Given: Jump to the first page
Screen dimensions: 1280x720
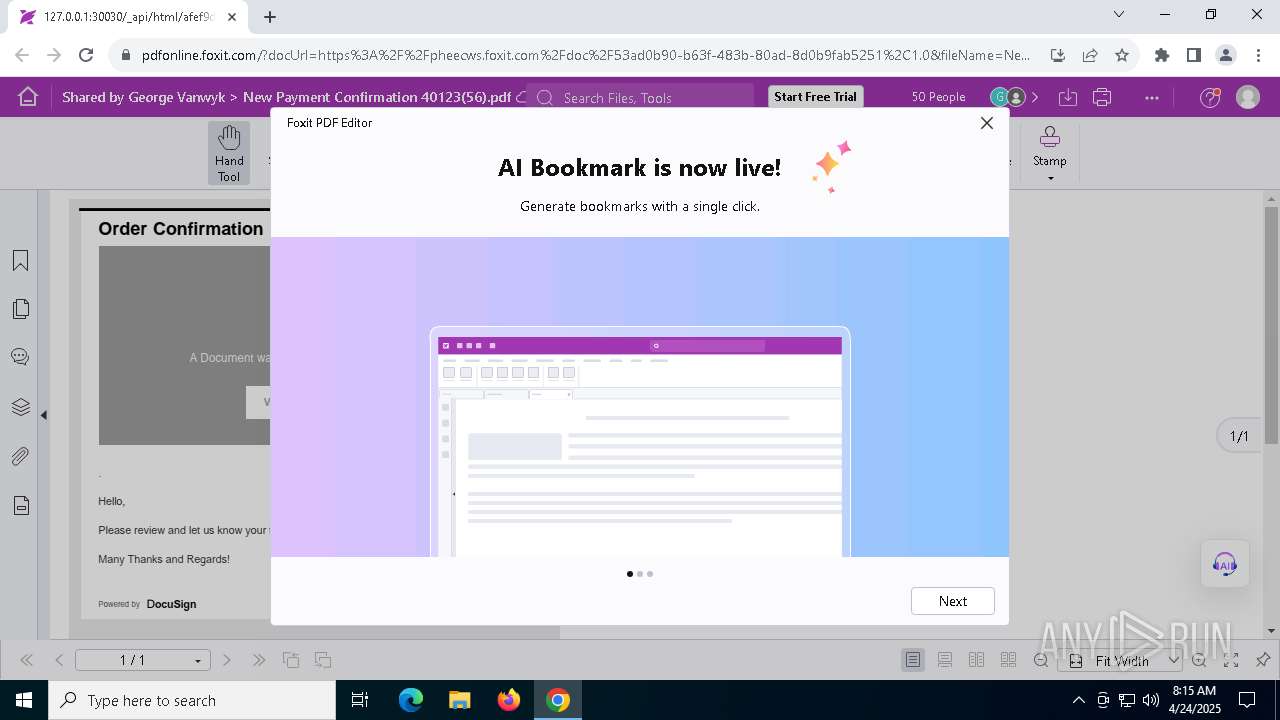Looking at the screenshot, I should click(27, 660).
